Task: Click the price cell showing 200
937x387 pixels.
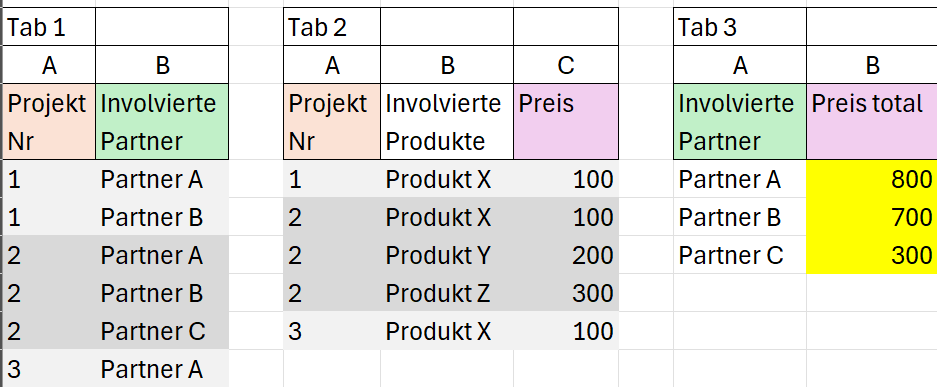Action: coord(566,255)
